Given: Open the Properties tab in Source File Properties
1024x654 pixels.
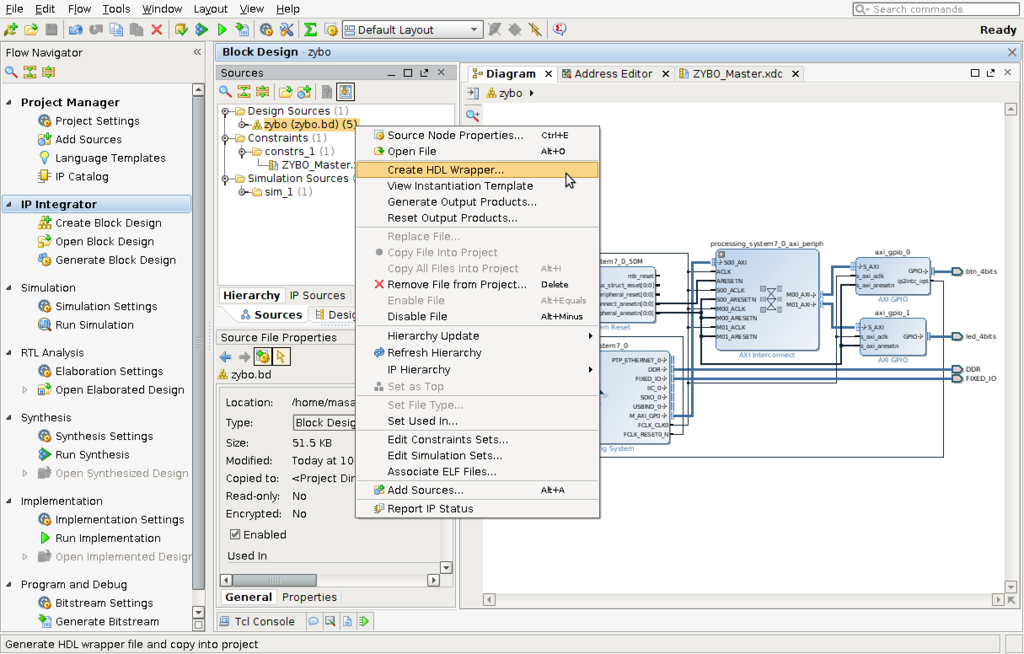Looking at the screenshot, I should click(x=309, y=597).
